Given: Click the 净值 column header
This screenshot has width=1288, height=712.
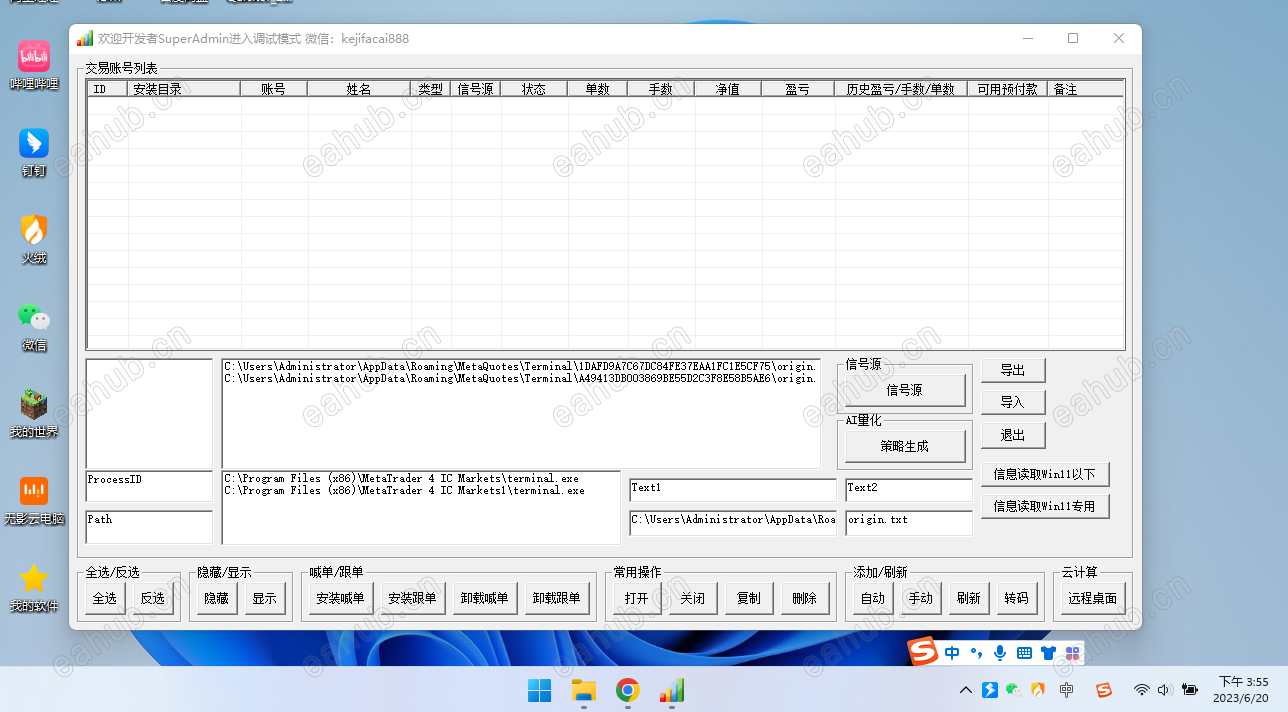Looking at the screenshot, I should tap(727, 89).
